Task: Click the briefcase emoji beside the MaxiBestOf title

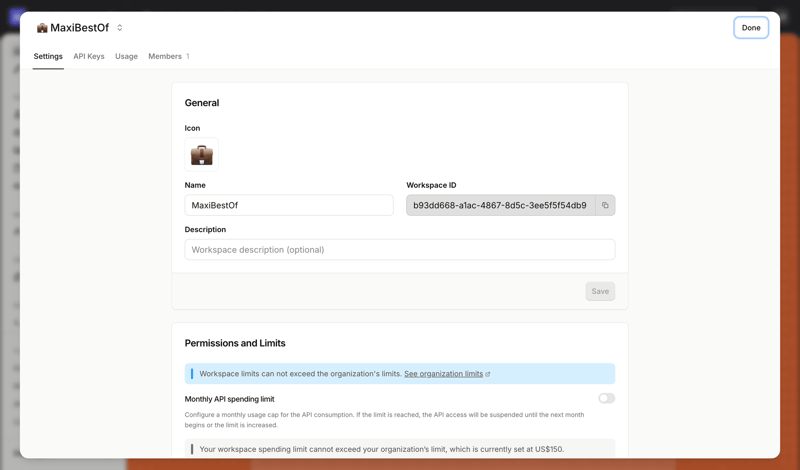Action: tap(42, 28)
